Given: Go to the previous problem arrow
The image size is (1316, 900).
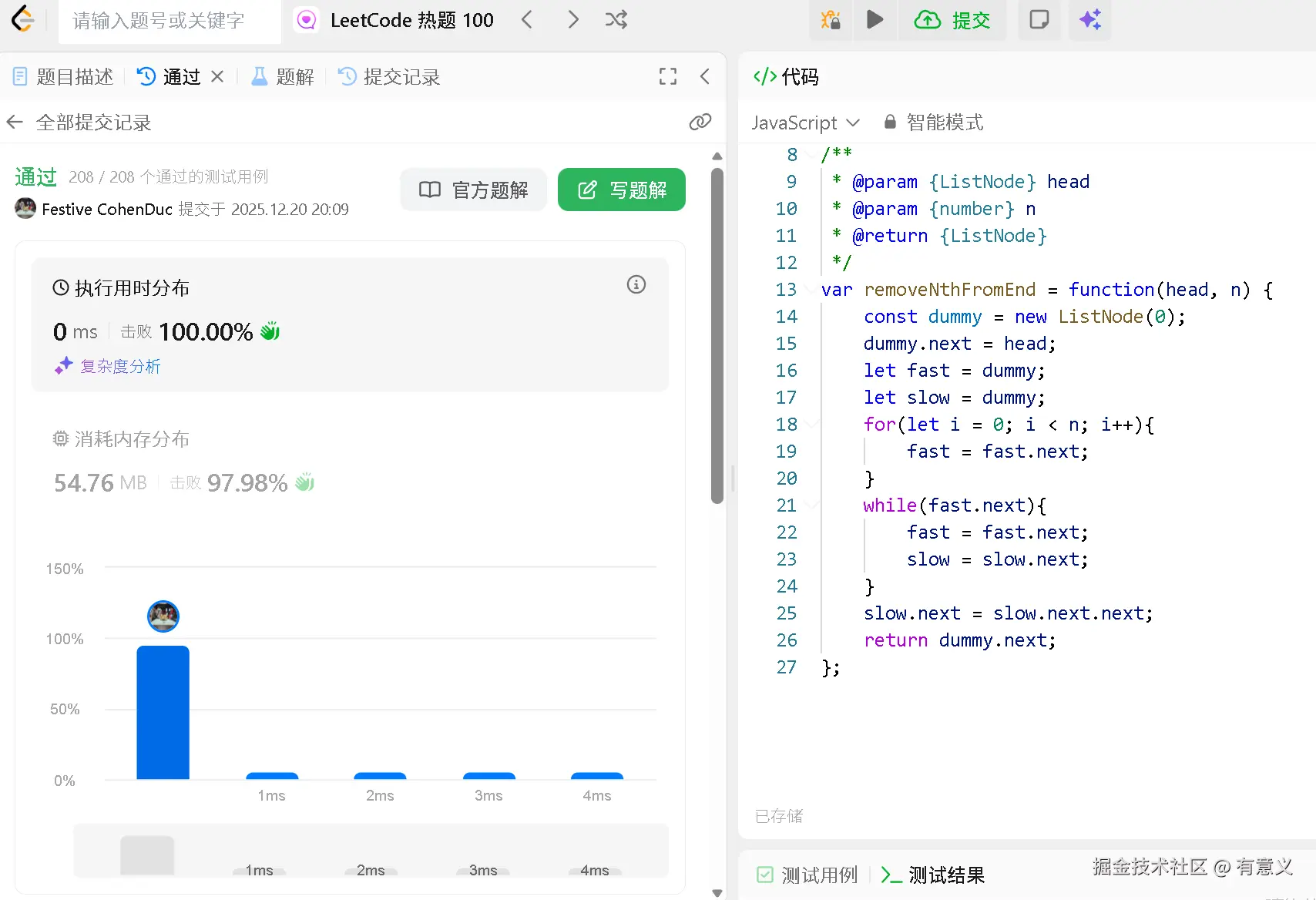Looking at the screenshot, I should [x=527, y=20].
